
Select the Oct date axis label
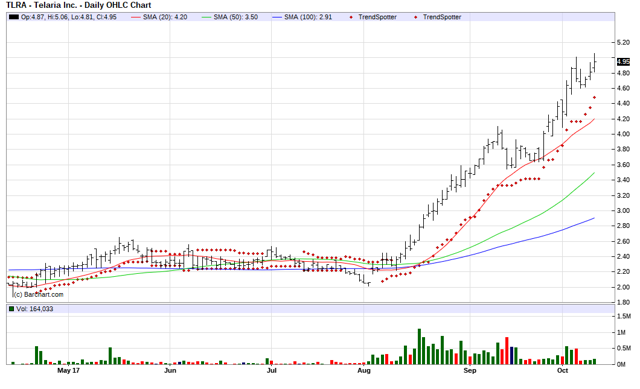(562, 370)
